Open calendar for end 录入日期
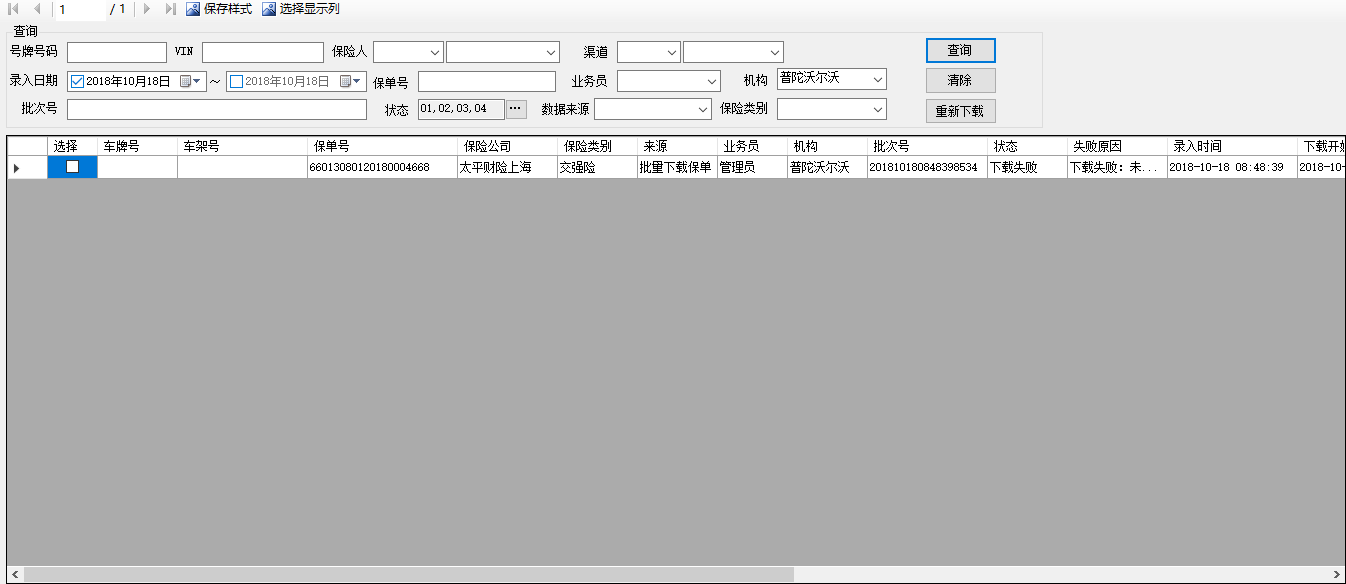Viewport: 1346px width, 584px height. [x=351, y=81]
